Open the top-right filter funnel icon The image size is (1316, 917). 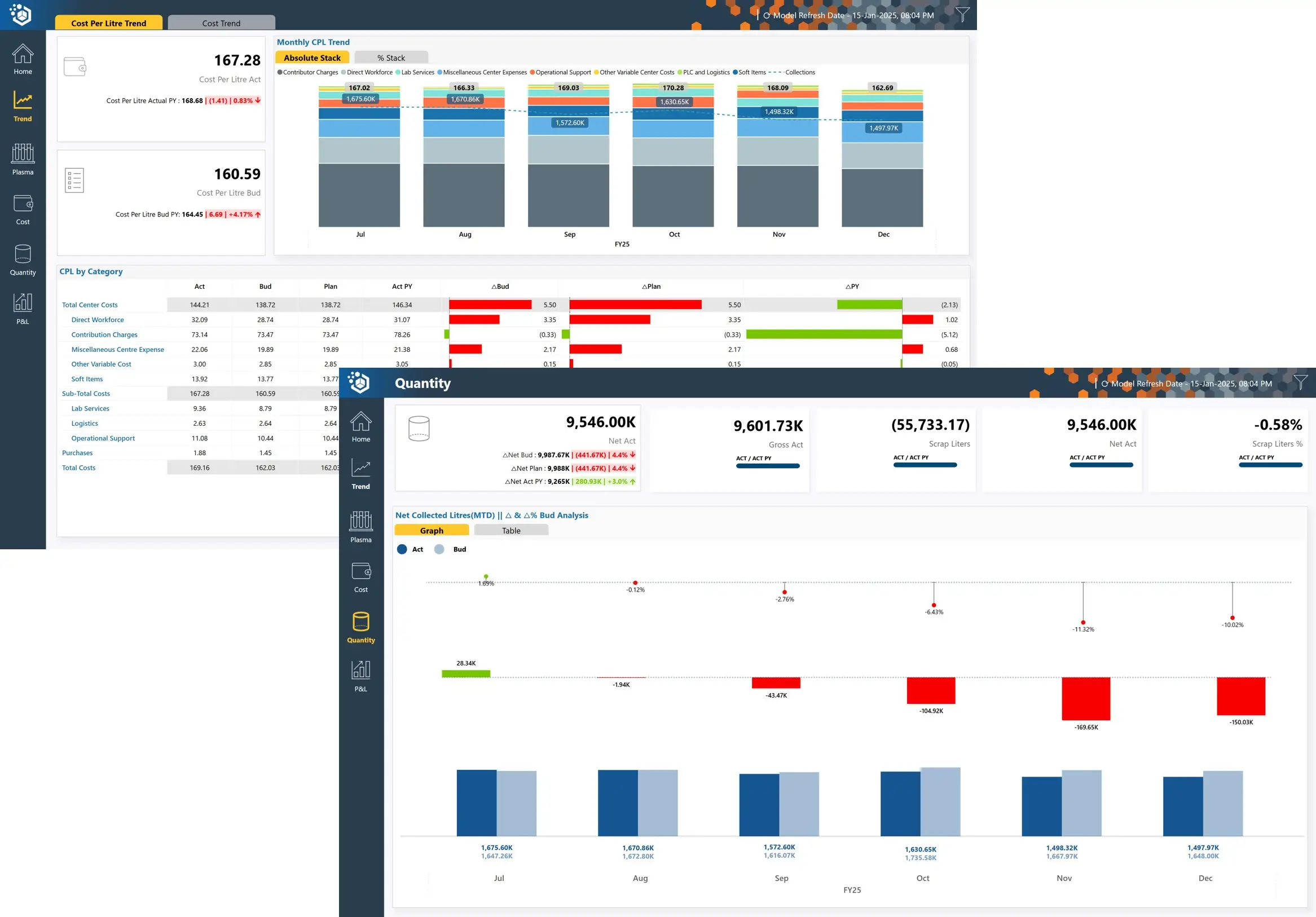962,14
